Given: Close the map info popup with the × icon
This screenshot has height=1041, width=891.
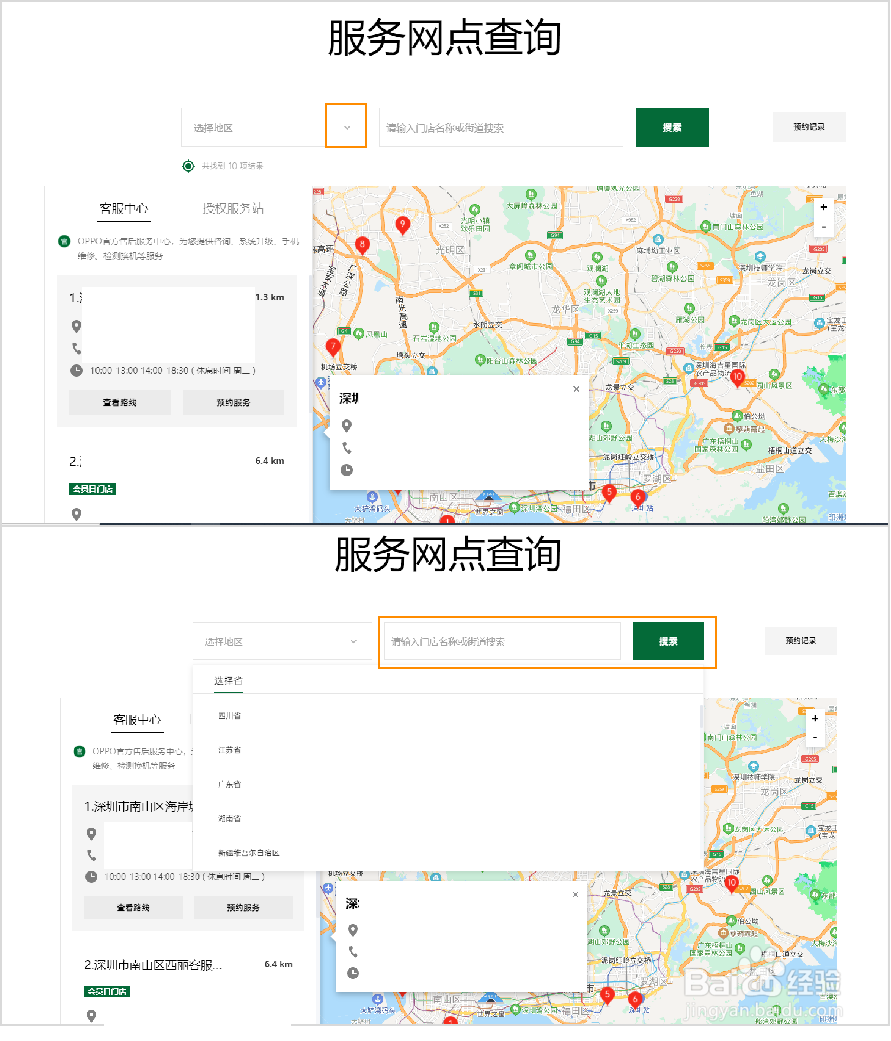Looking at the screenshot, I should [576, 388].
